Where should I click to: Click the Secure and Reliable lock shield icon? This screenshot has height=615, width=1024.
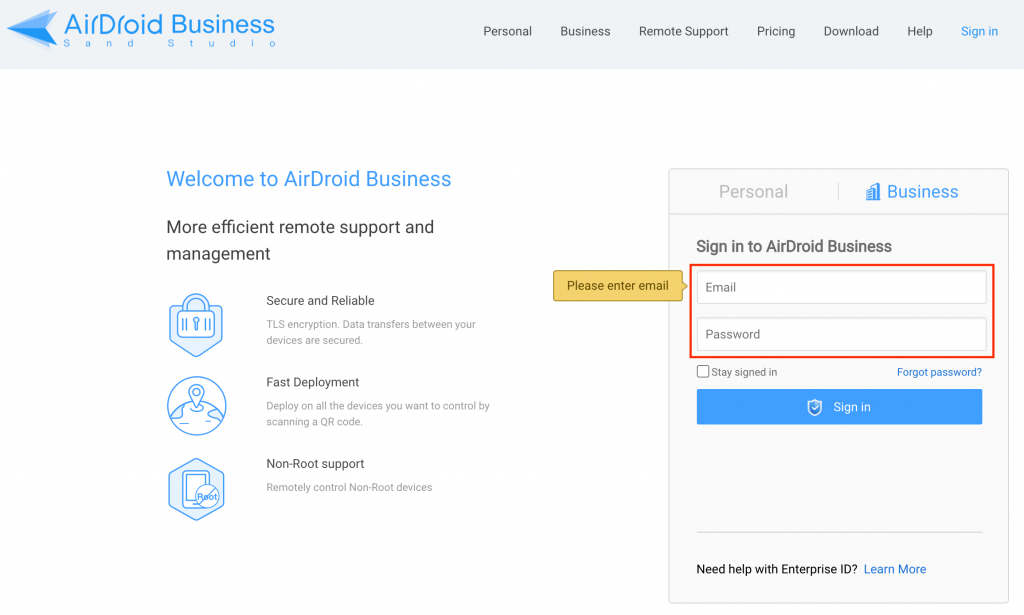click(196, 324)
